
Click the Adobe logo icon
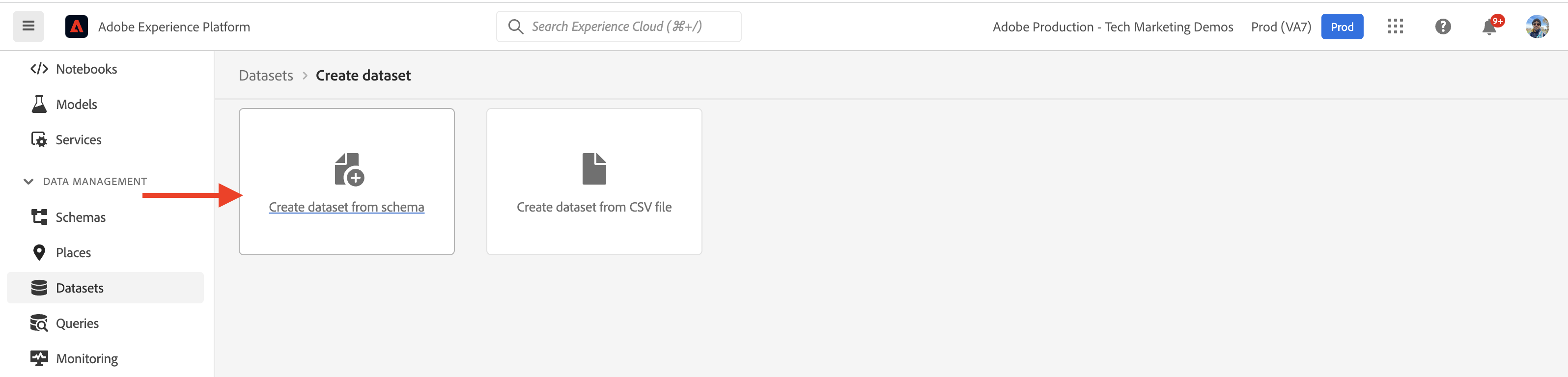[x=77, y=27]
